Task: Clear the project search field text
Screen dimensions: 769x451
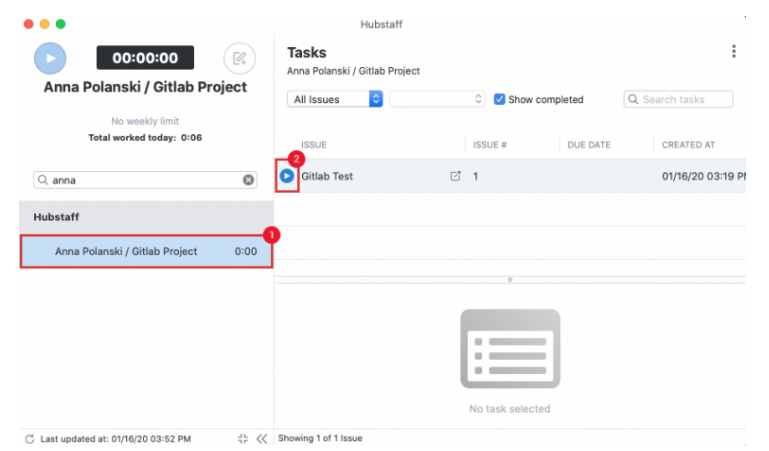Action: (x=249, y=180)
